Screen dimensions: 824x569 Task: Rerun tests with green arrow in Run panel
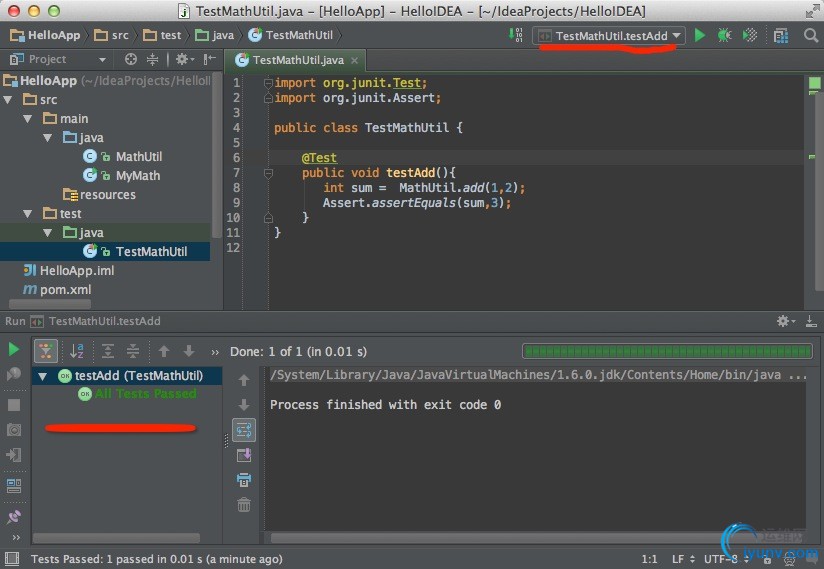[14, 350]
